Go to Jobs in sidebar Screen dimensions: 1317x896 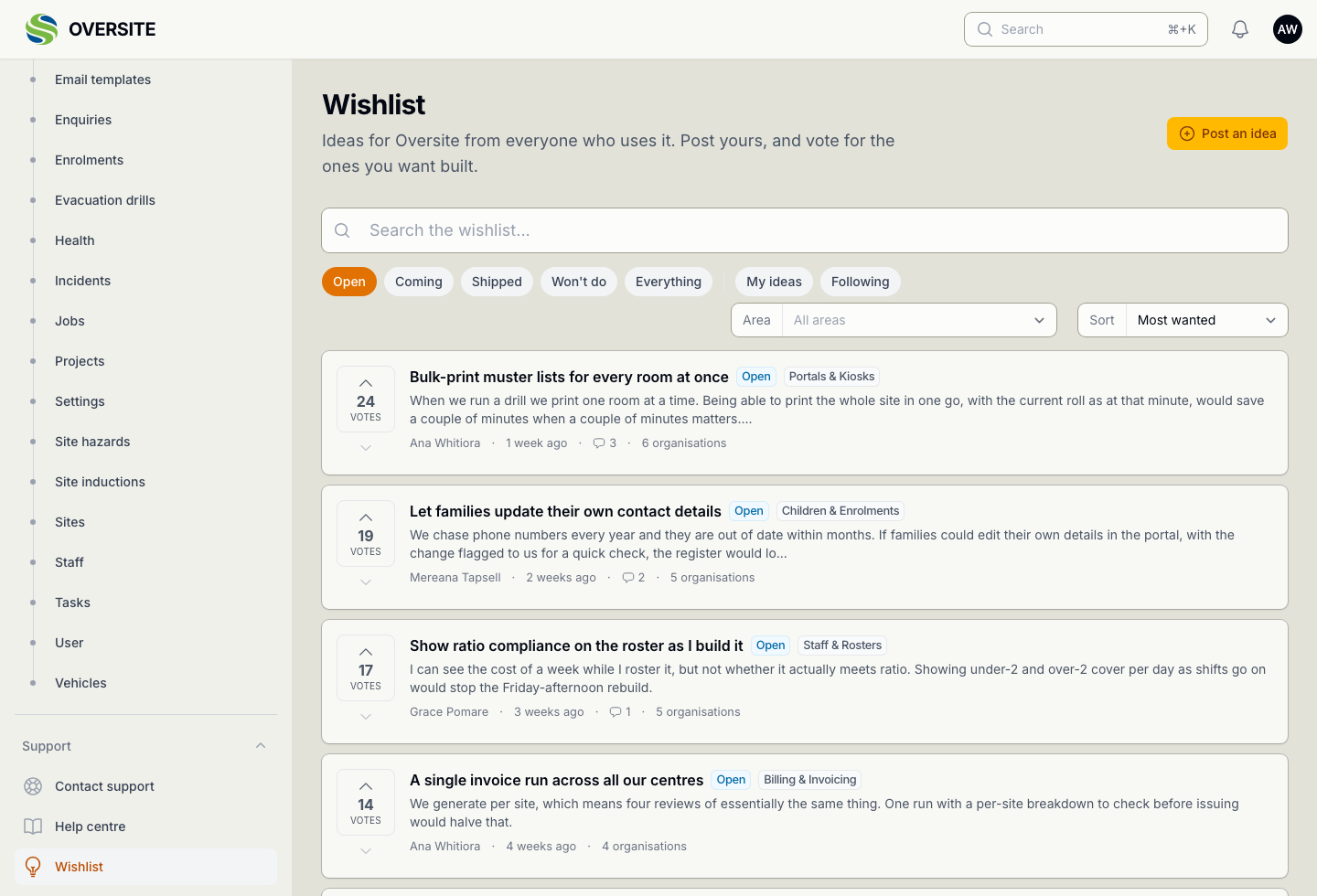[x=70, y=321]
